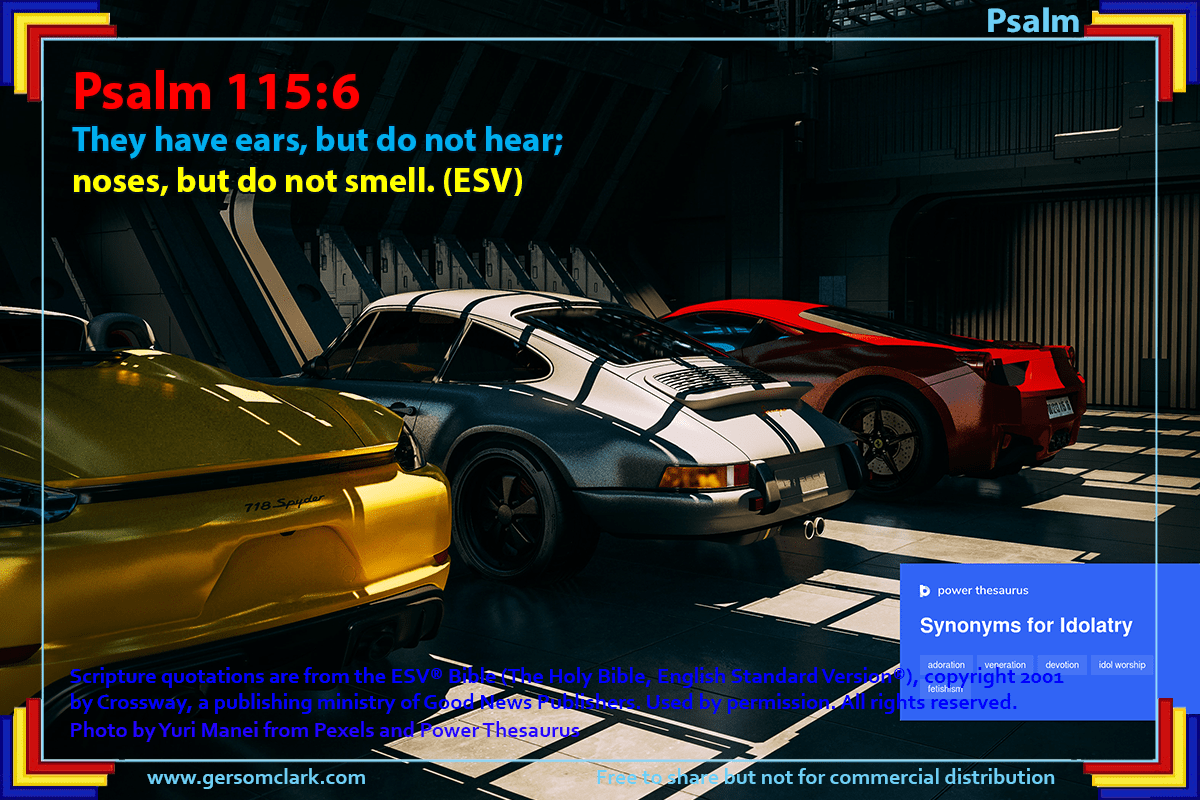Choose the 'devotion' synonym tag
The width and height of the screenshot is (1200, 800).
1063,665
